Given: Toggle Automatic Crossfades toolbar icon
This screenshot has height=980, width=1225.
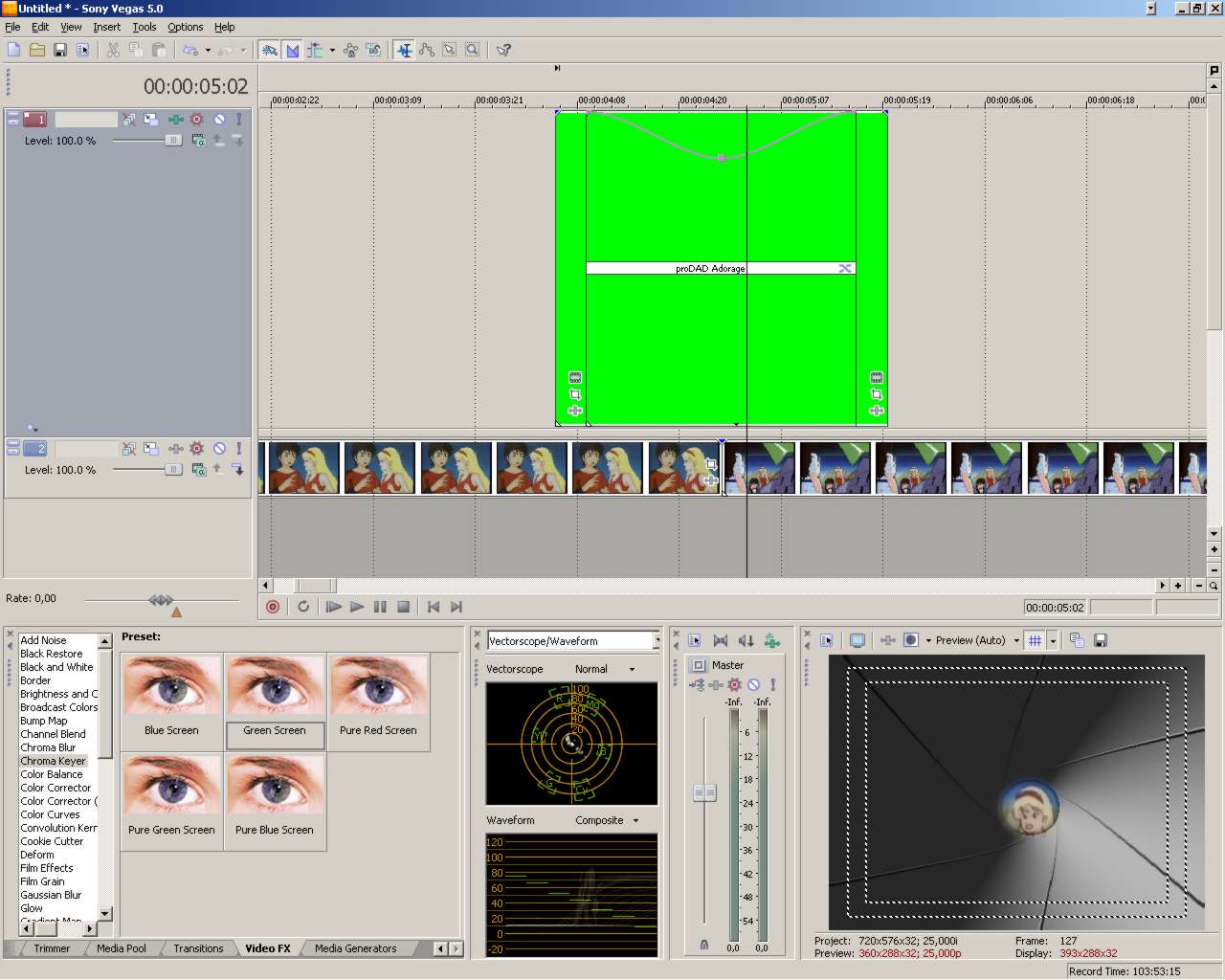Looking at the screenshot, I should click(293, 50).
